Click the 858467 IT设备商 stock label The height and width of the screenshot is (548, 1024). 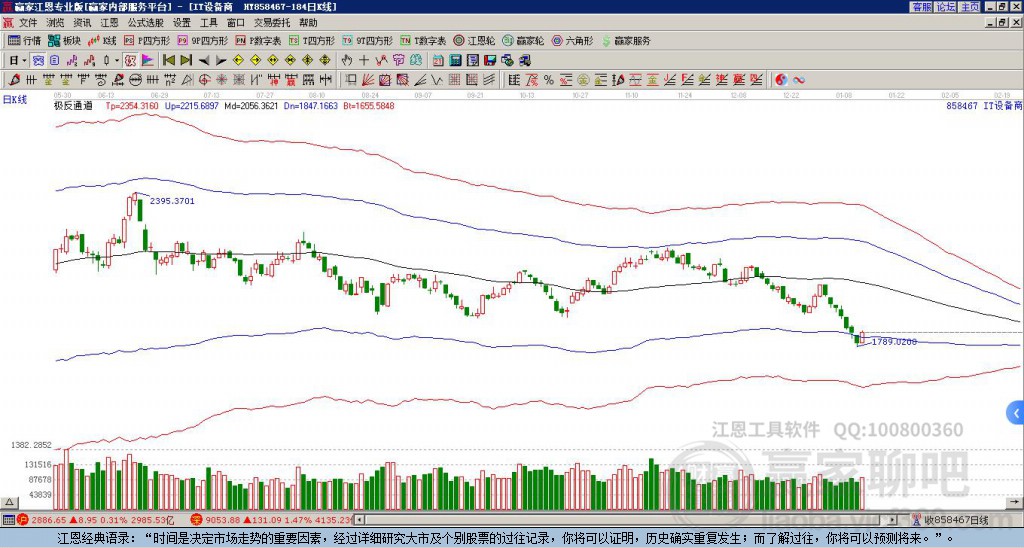(984, 106)
